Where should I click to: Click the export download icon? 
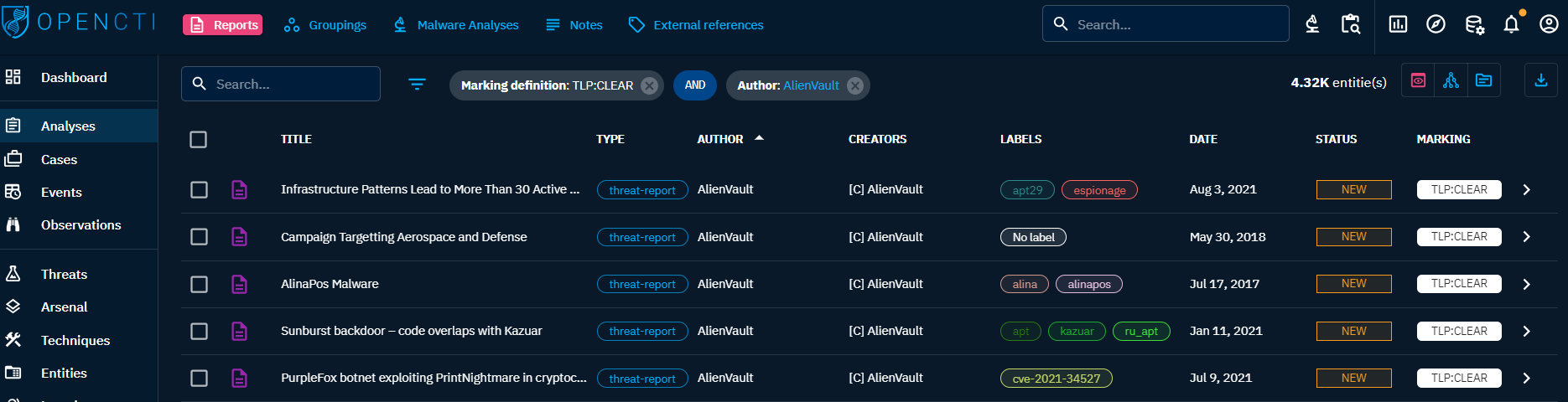coord(1540,80)
